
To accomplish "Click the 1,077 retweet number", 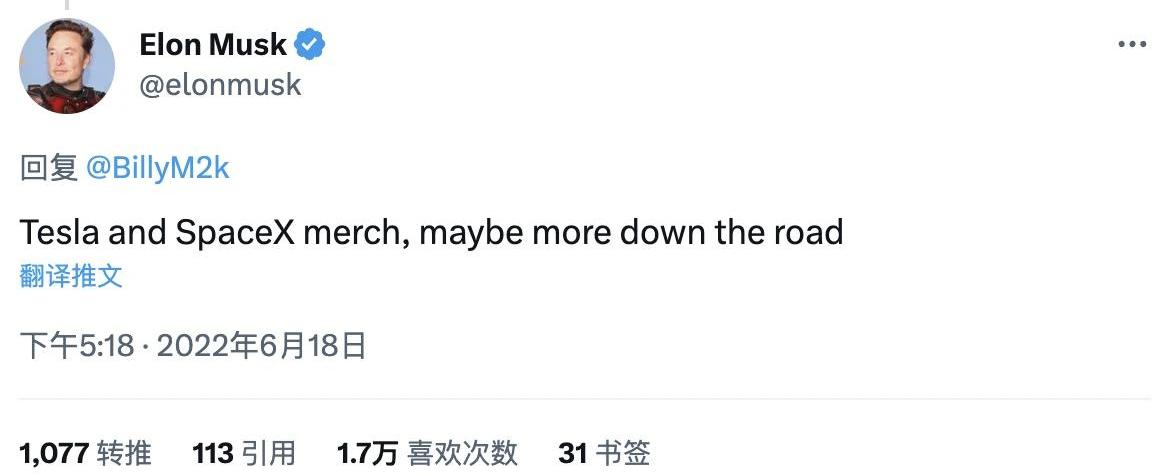I will point(54,453).
